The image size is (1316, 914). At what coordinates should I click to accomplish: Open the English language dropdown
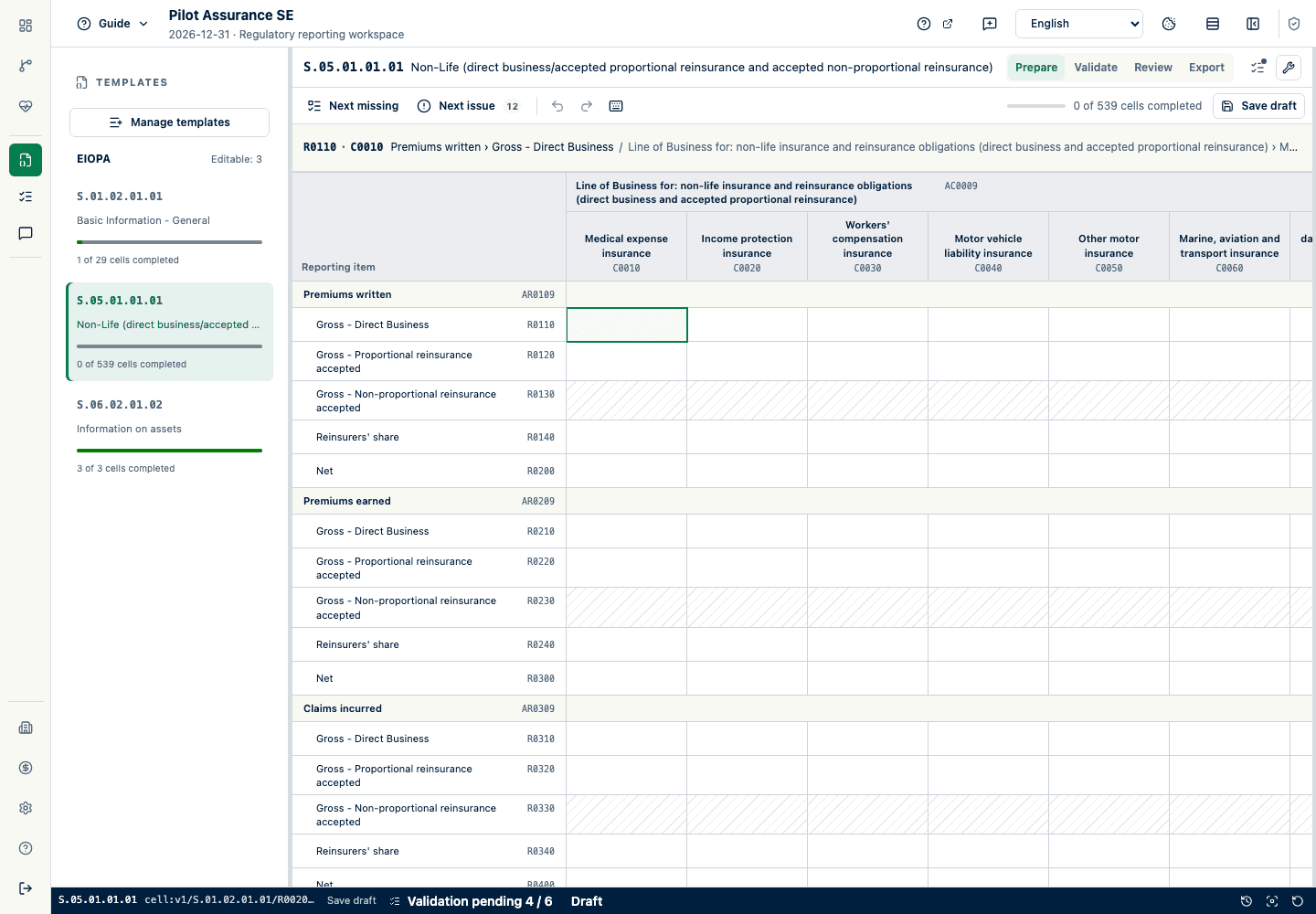[1079, 24]
